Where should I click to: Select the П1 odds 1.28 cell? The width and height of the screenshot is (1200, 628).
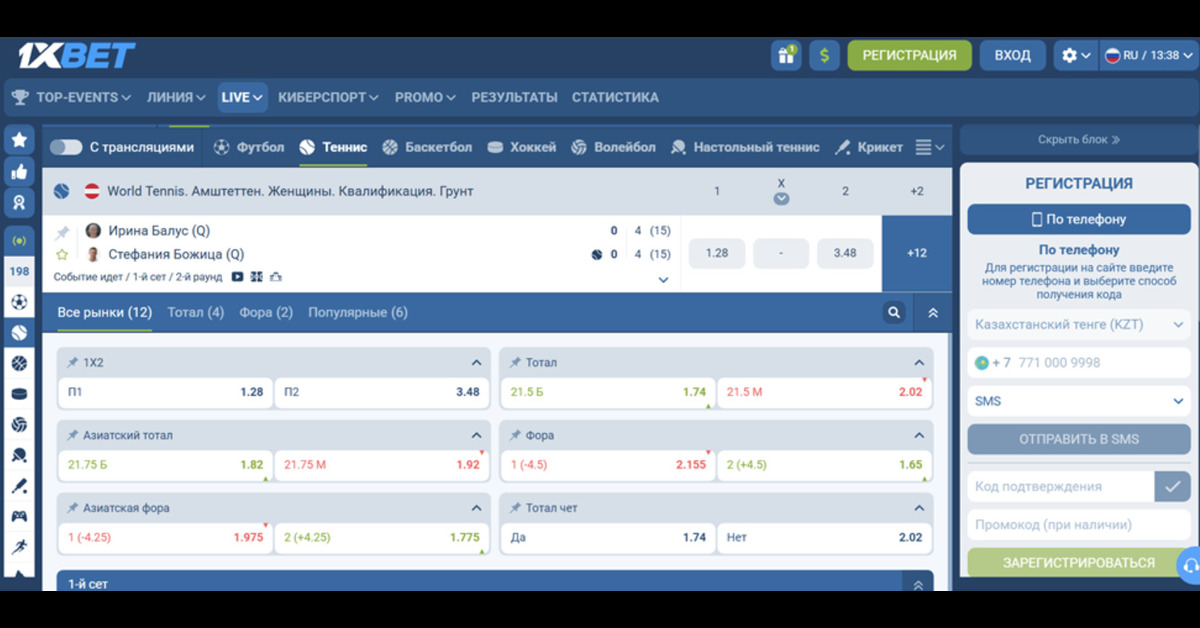tap(165, 392)
